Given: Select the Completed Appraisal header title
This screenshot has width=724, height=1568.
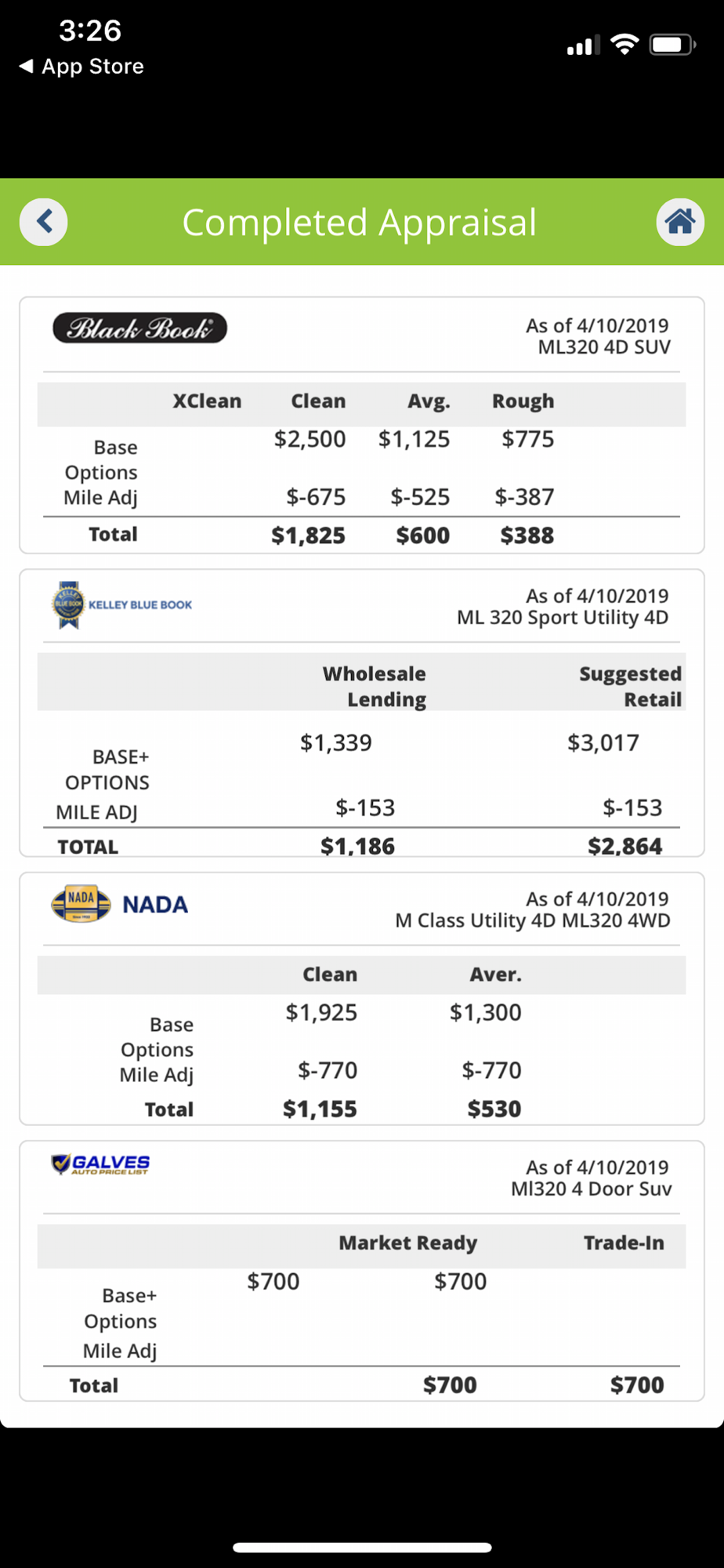Looking at the screenshot, I should pos(360,223).
